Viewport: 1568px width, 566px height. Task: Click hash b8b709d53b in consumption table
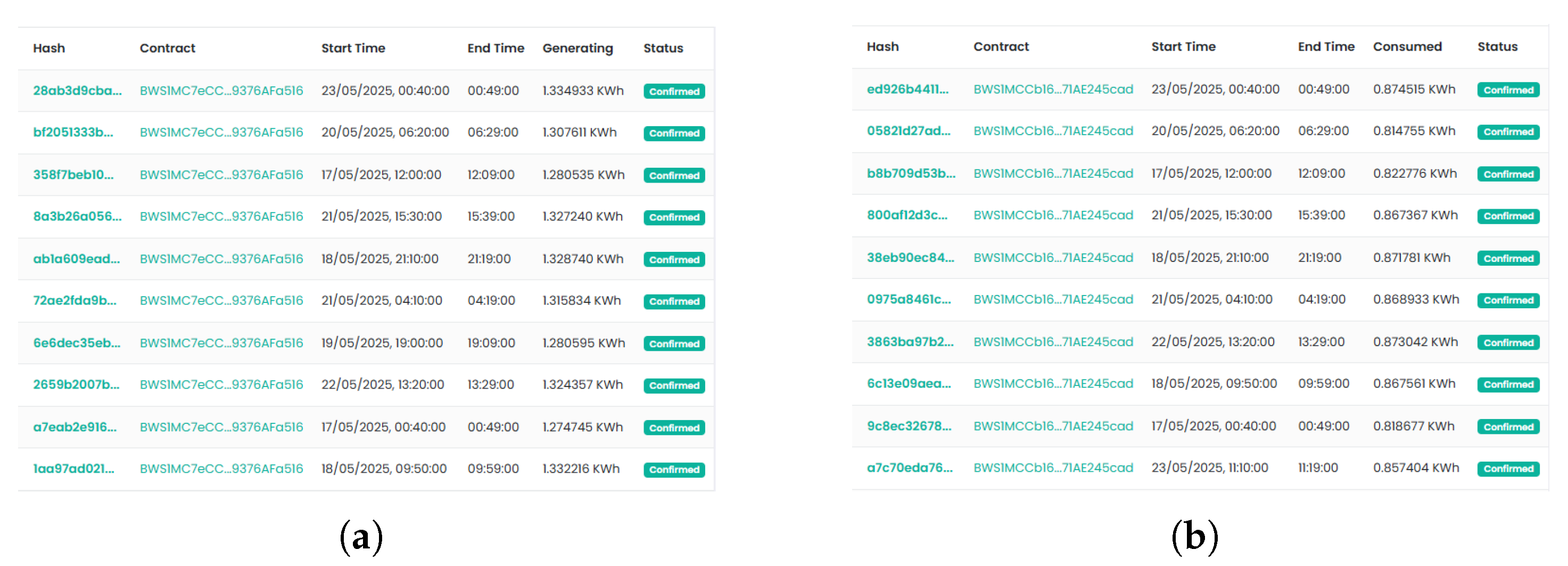pyautogui.click(x=911, y=174)
